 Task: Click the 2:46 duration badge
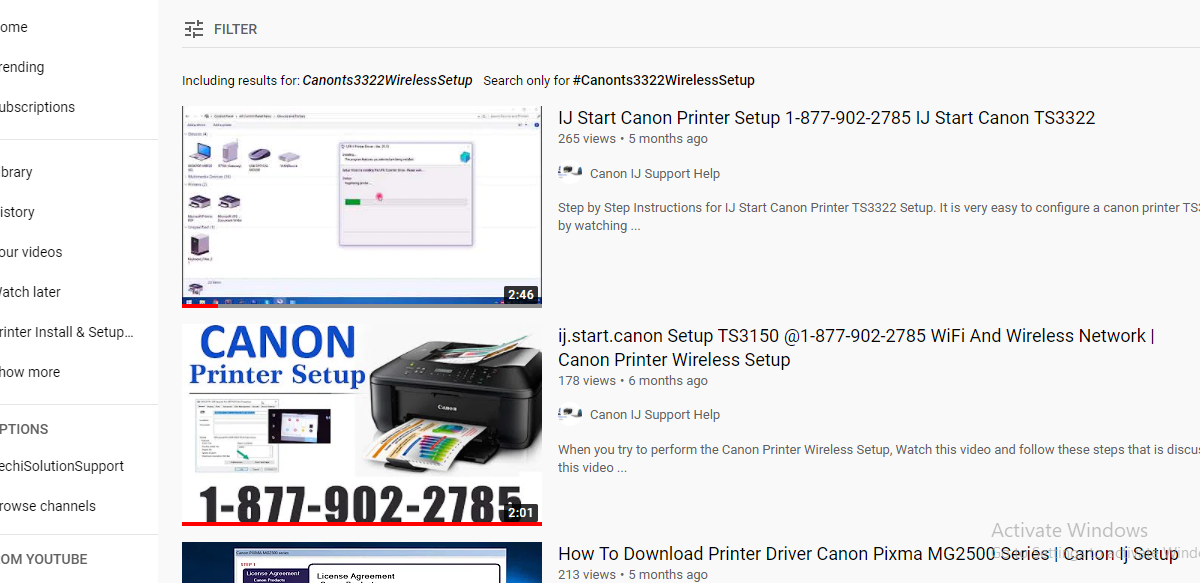(x=521, y=295)
